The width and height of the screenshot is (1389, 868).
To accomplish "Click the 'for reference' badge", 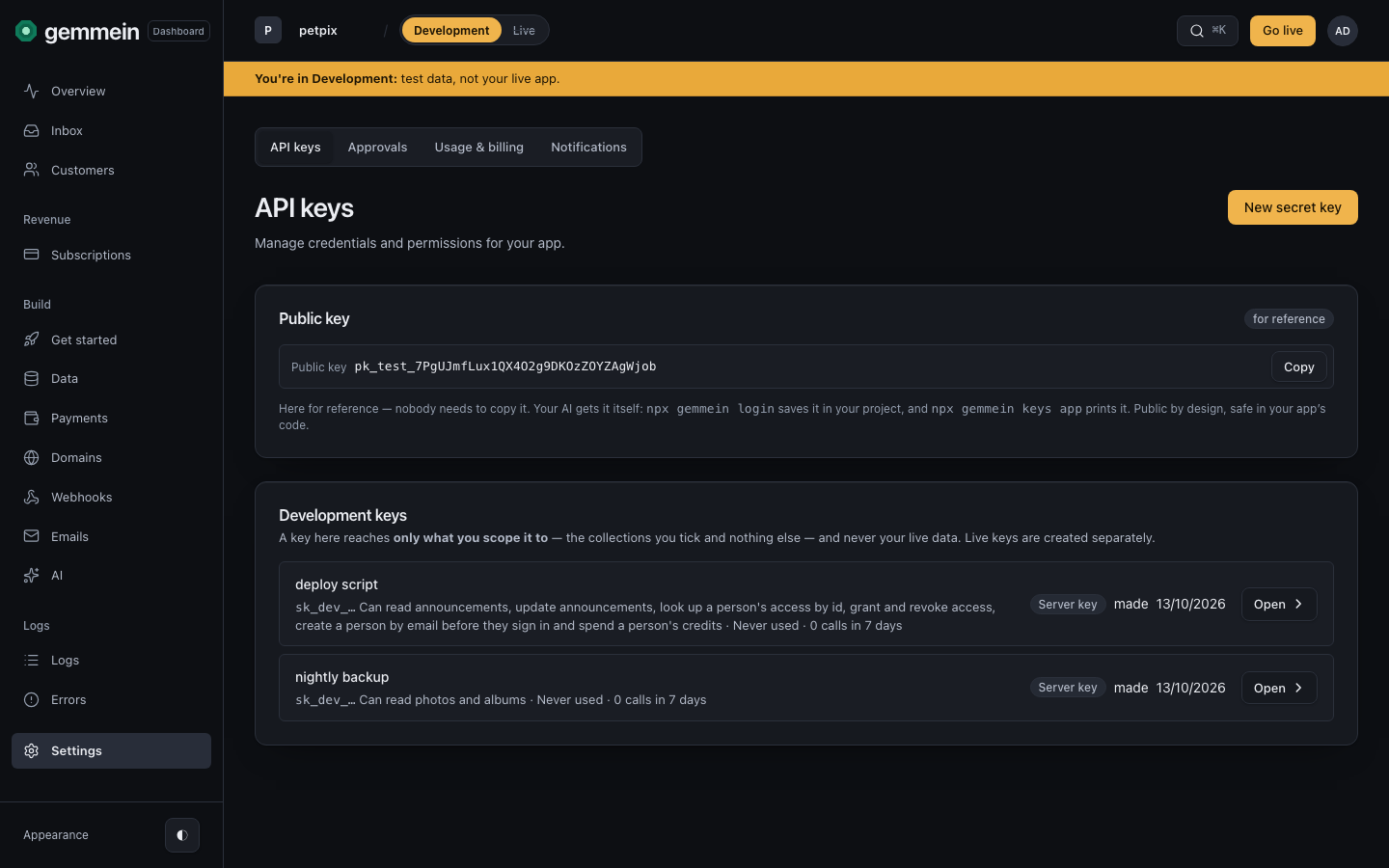I will tap(1289, 319).
